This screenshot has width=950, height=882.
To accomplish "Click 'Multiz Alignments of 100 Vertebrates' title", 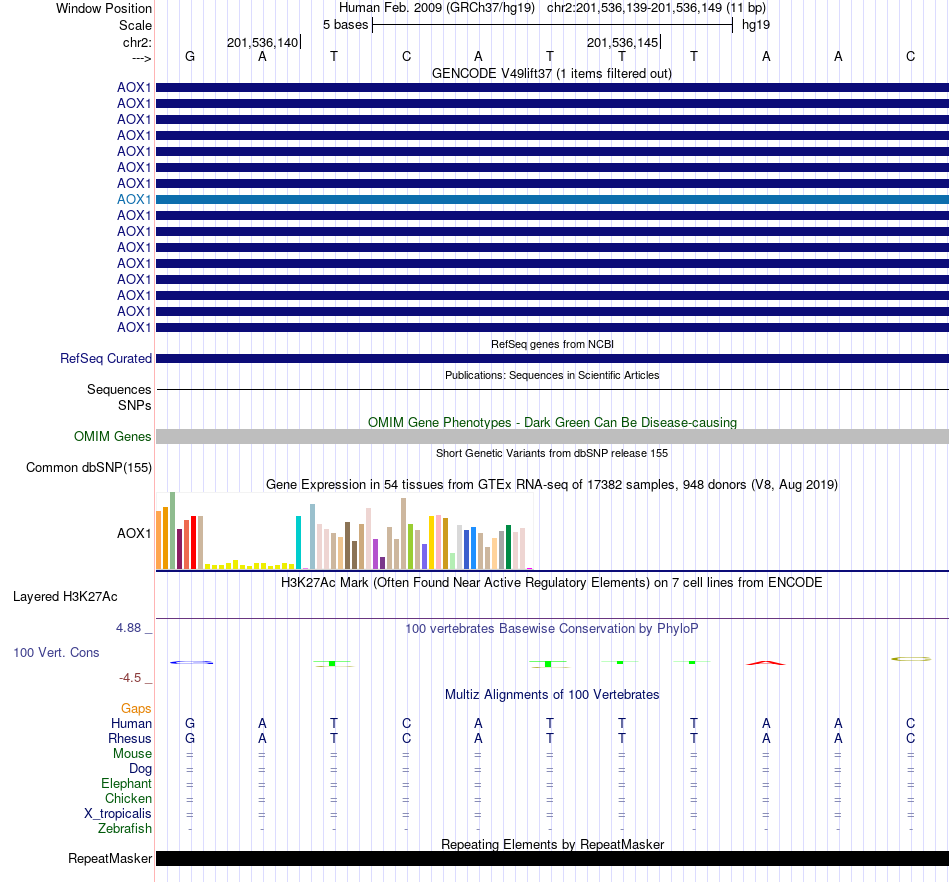I will tap(552, 695).
